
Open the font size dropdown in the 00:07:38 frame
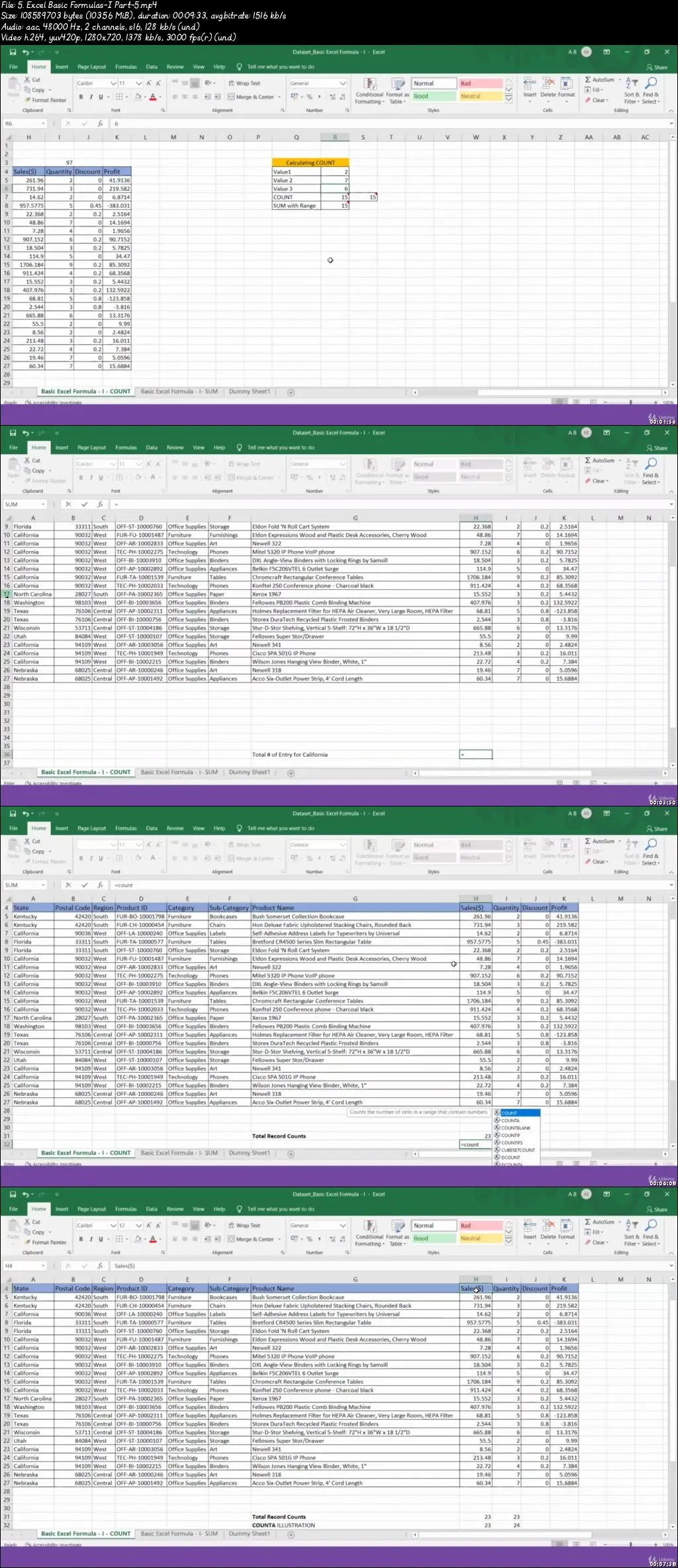coord(138,1226)
